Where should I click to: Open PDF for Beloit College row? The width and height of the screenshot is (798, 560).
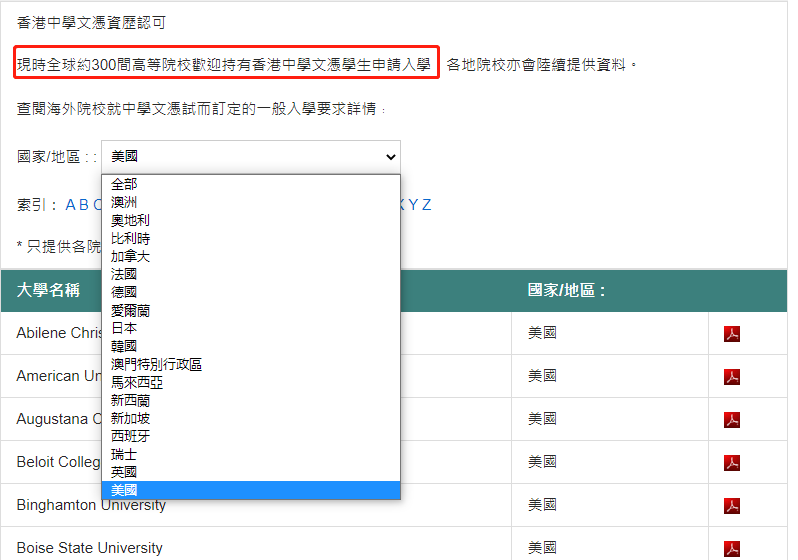pos(731,463)
